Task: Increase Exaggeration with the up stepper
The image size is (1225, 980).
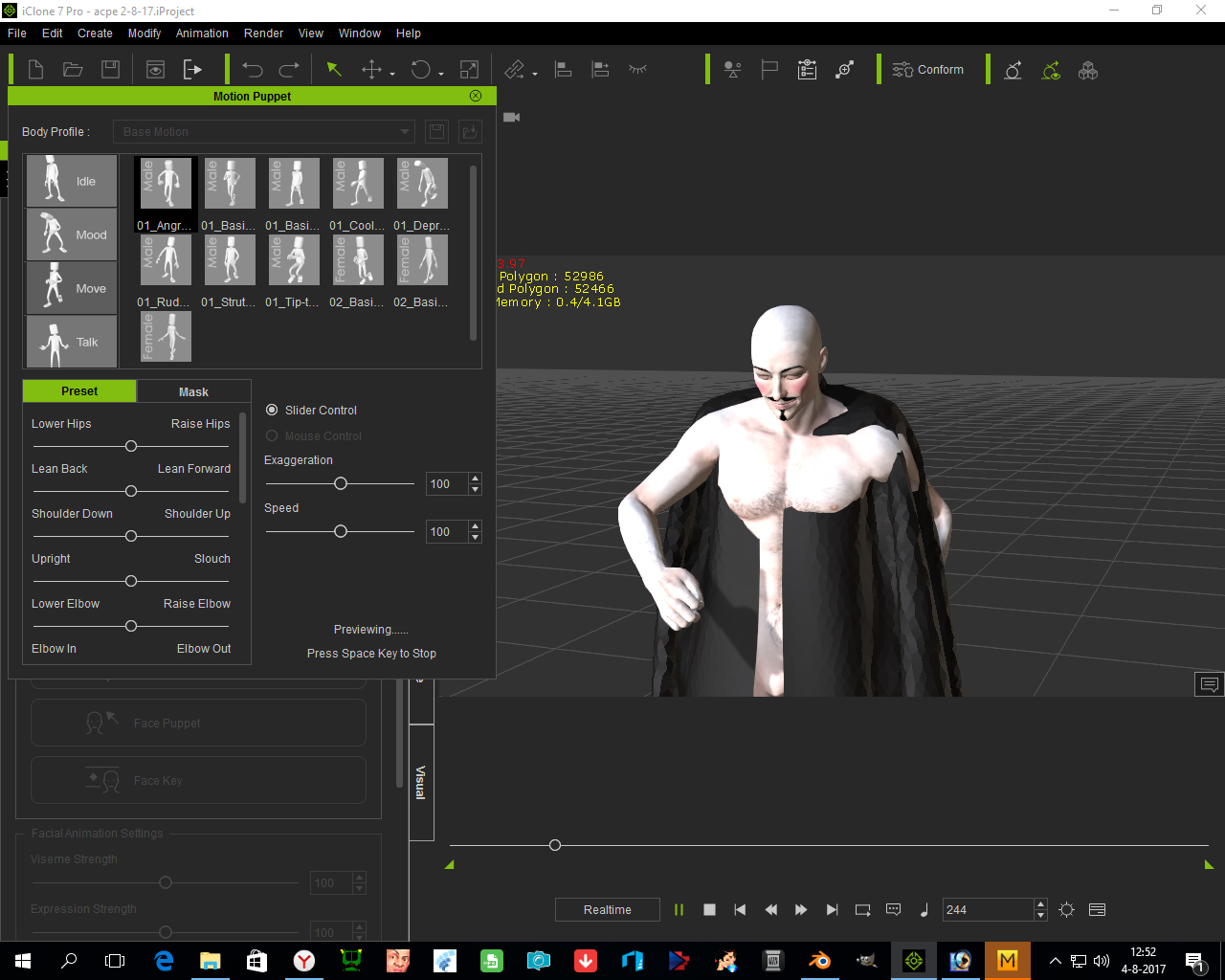Action: pyautogui.click(x=476, y=479)
